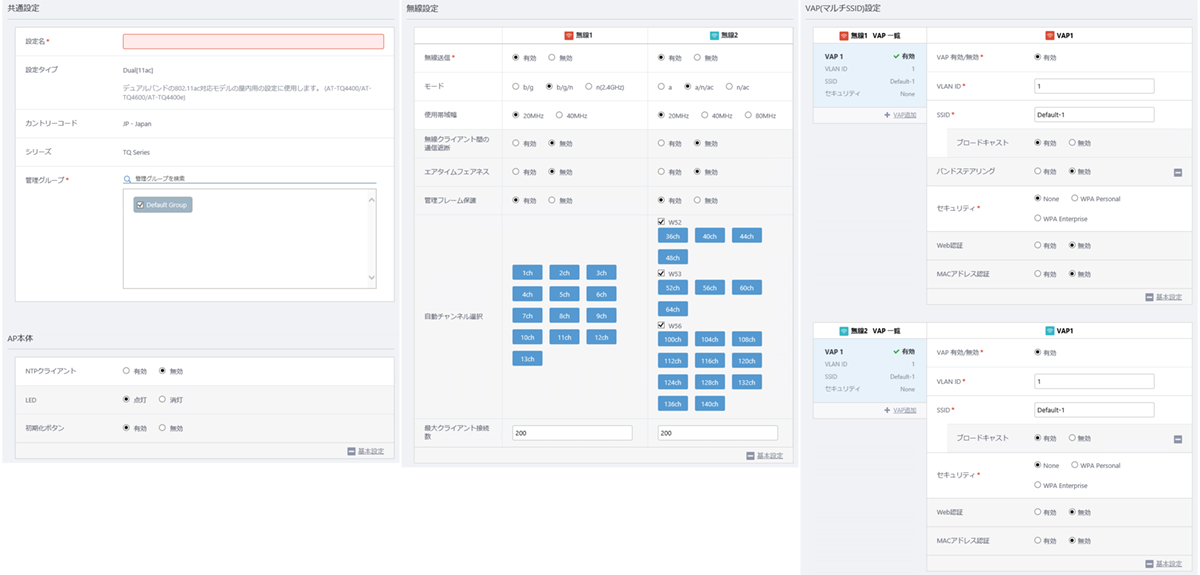The image size is (1200, 575).
Task: Click the 64ch channel button
Action: (673, 309)
